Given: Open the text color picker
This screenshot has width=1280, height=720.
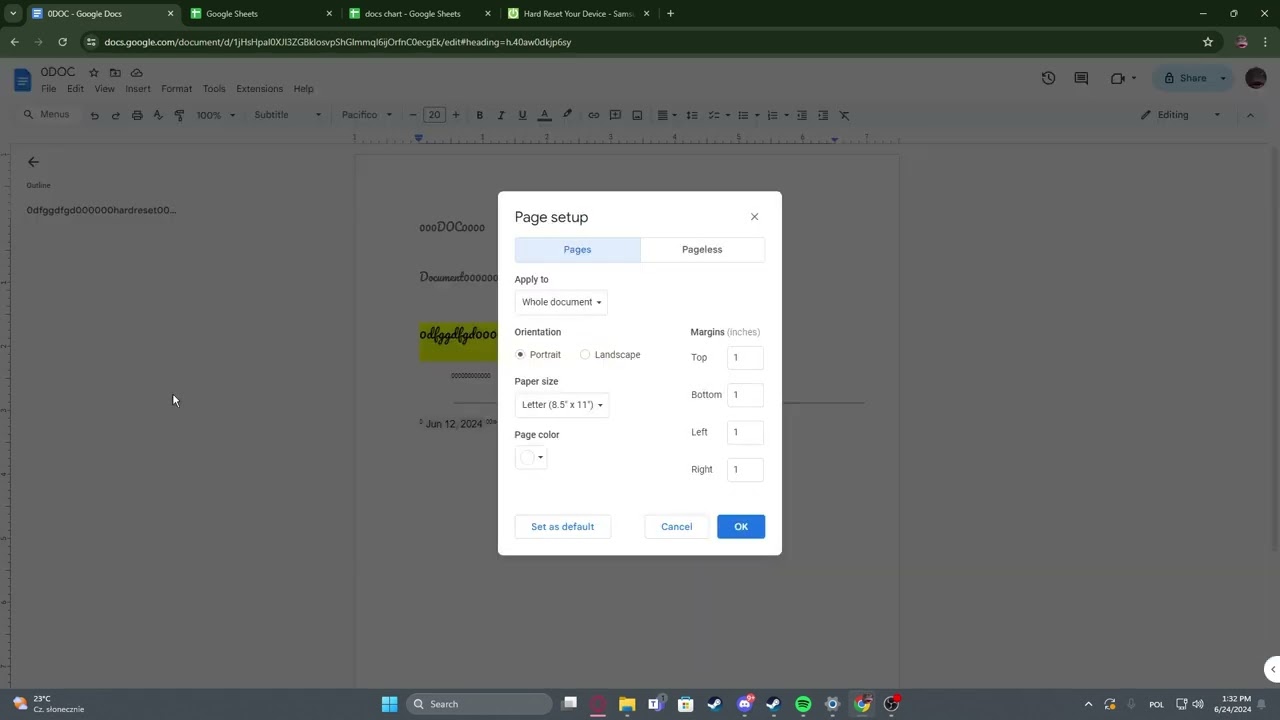Looking at the screenshot, I should (x=544, y=115).
